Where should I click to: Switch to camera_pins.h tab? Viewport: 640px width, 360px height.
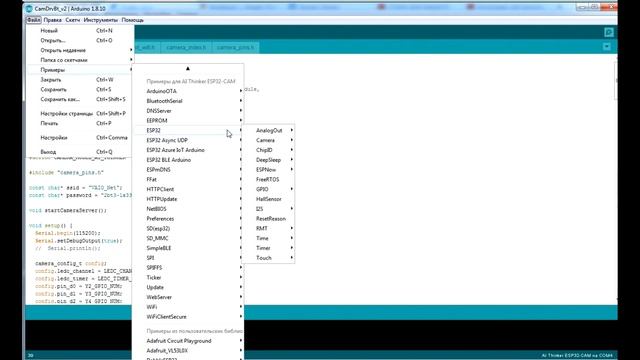pos(235,47)
